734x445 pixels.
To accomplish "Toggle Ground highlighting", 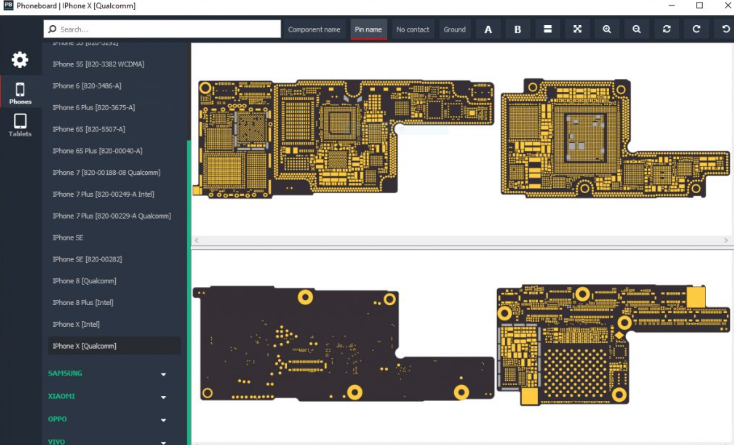I will (455, 29).
